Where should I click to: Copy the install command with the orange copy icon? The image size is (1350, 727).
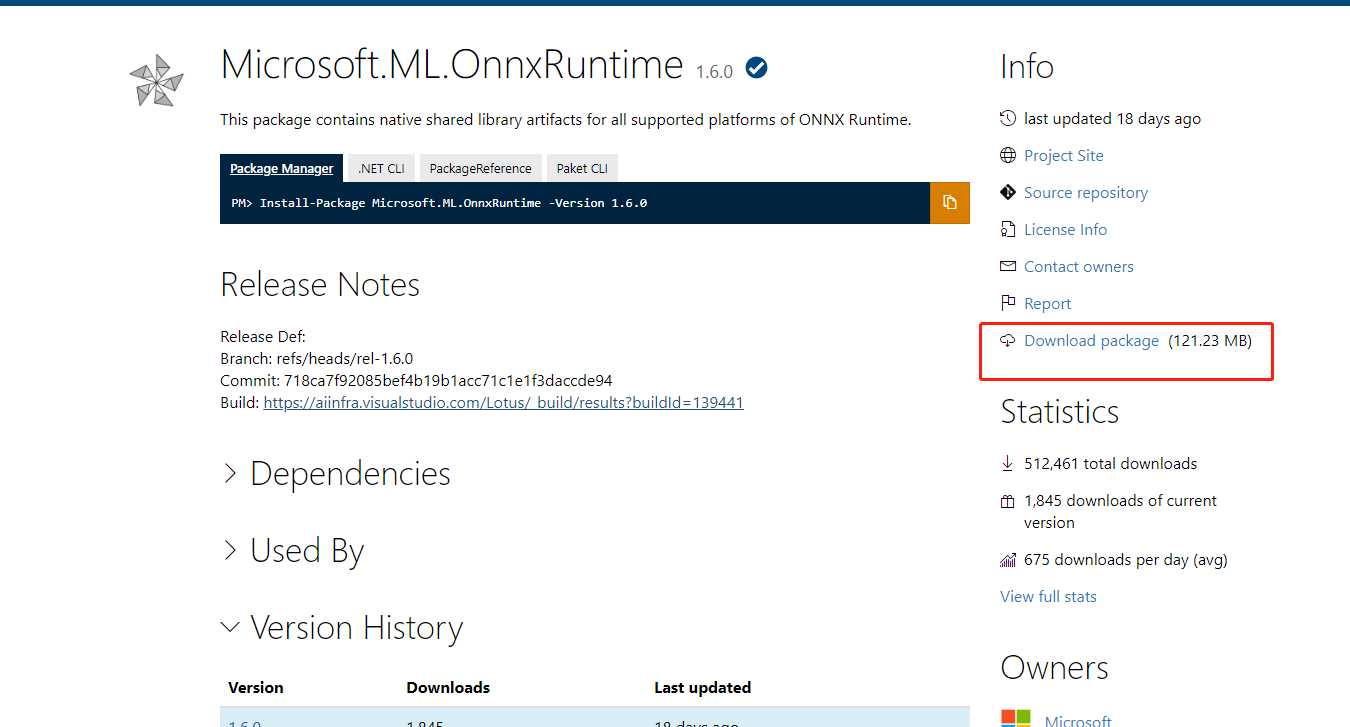tap(950, 203)
